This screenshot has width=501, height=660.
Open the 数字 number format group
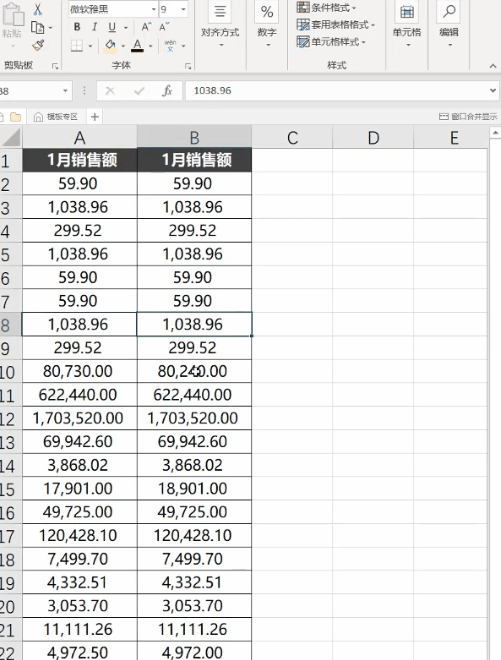(x=267, y=24)
